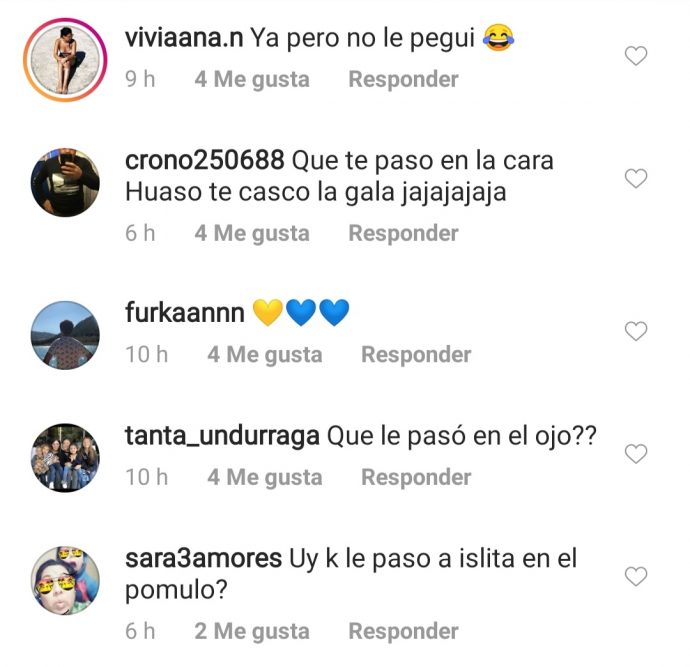The height and width of the screenshot is (667, 690).
Task: Open the crono250688 username link
Action: (x=205, y=160)
